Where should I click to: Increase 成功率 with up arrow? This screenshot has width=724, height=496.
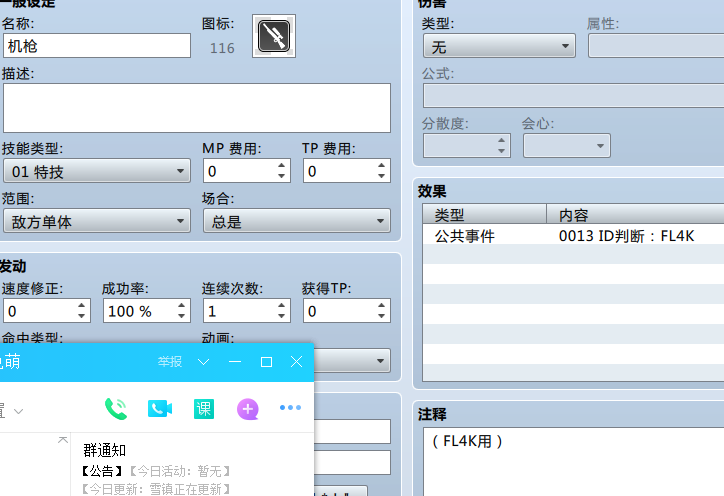coord(181,305)
